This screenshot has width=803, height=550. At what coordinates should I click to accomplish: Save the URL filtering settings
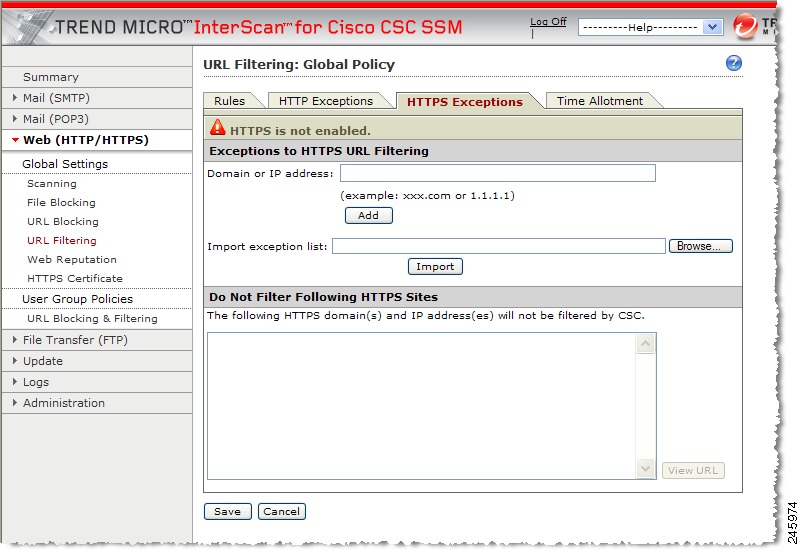[227, 511]
